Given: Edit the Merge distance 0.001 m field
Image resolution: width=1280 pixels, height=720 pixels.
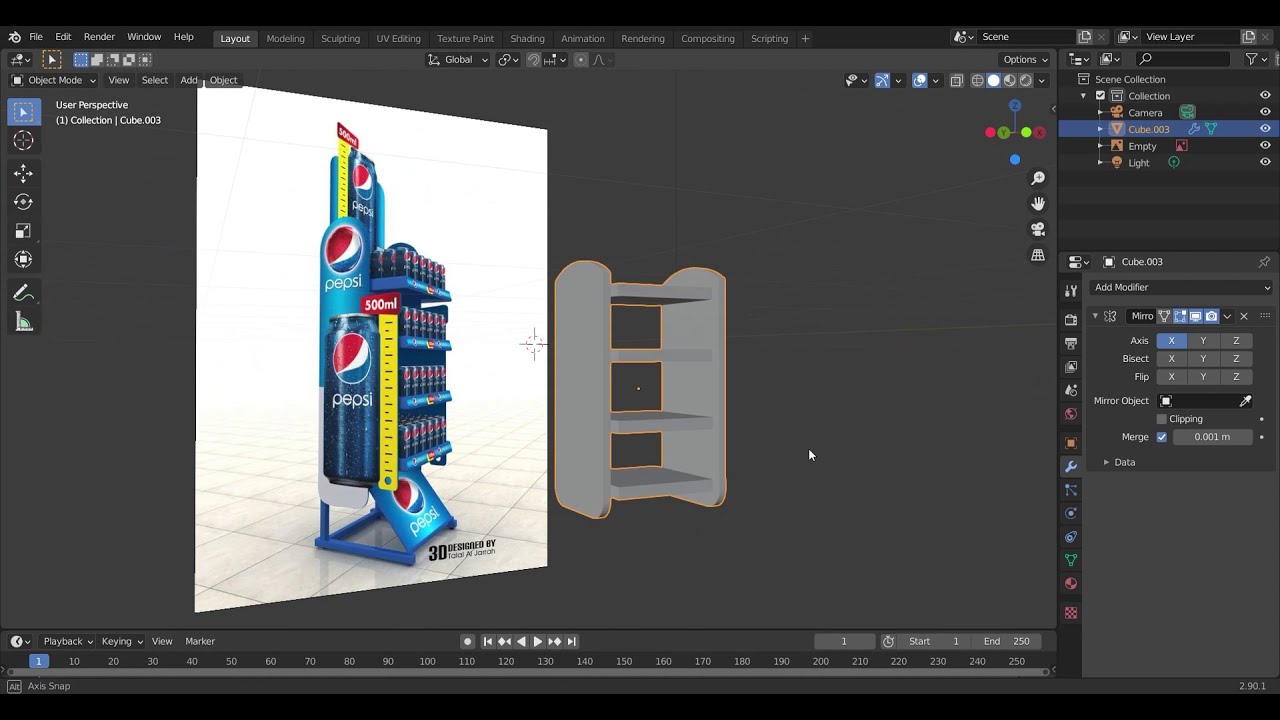Looking at the screenshot, I should coord(1212,437).
